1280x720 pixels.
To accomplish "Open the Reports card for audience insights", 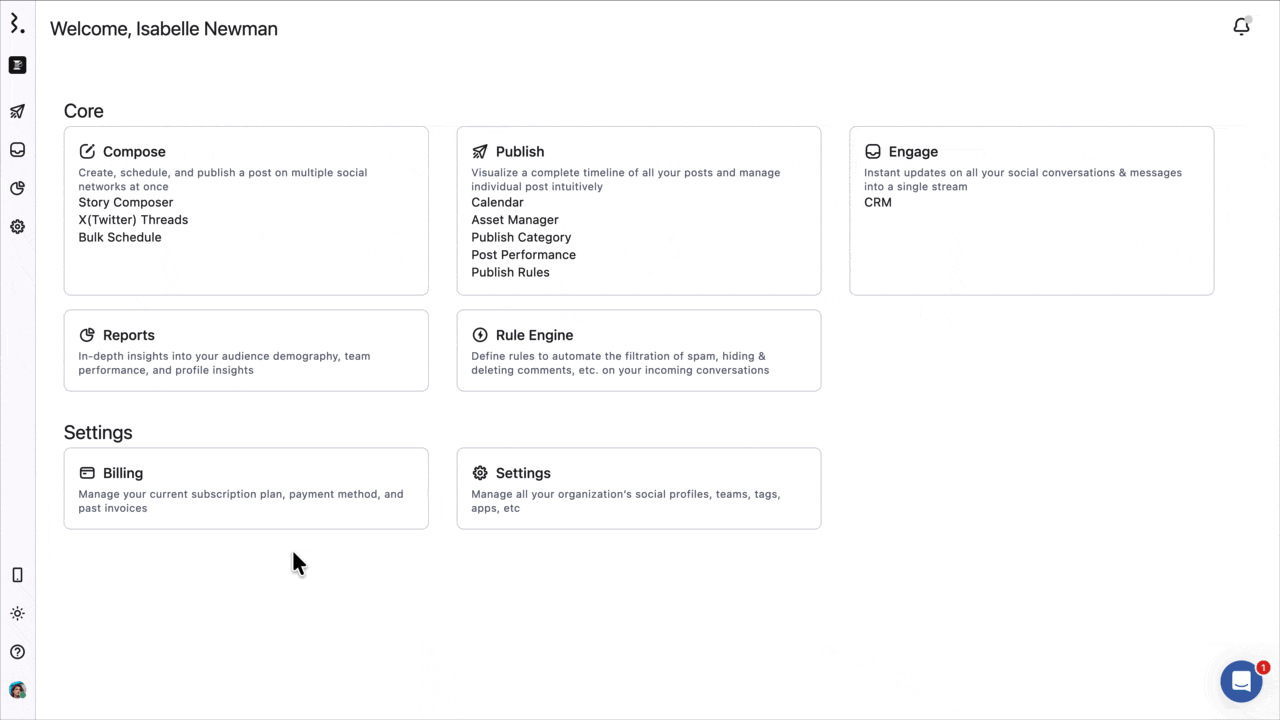I will 246,350.
